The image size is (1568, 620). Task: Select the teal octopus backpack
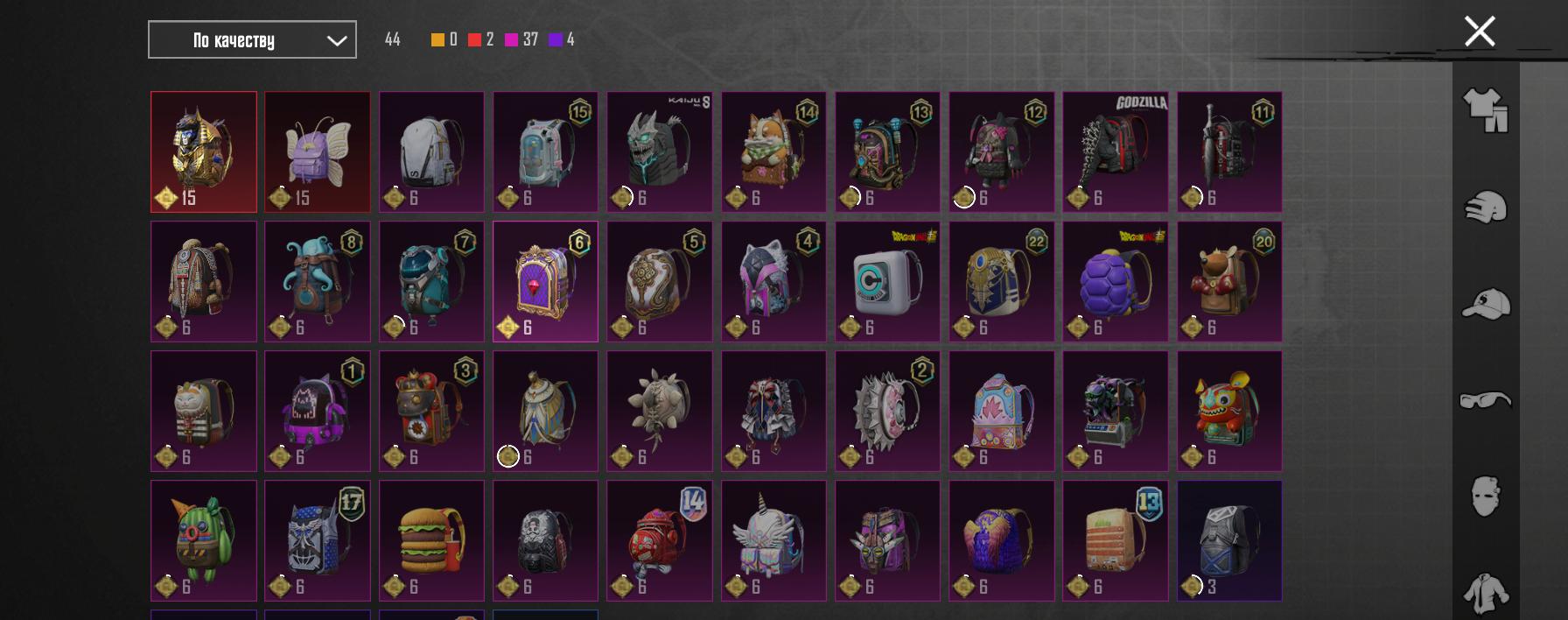(x=318, y=281)
